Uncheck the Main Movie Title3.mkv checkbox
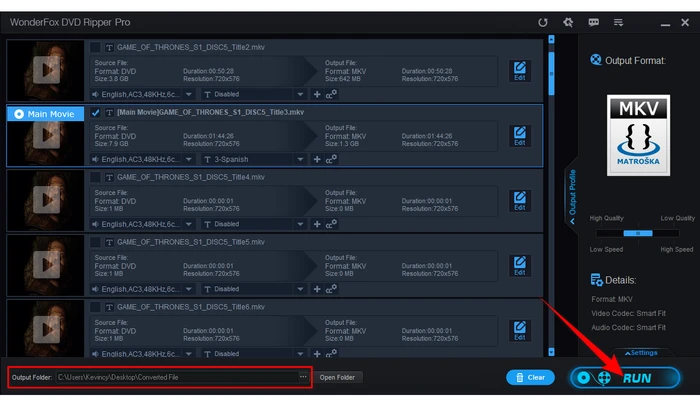 (x=95, y=112)
